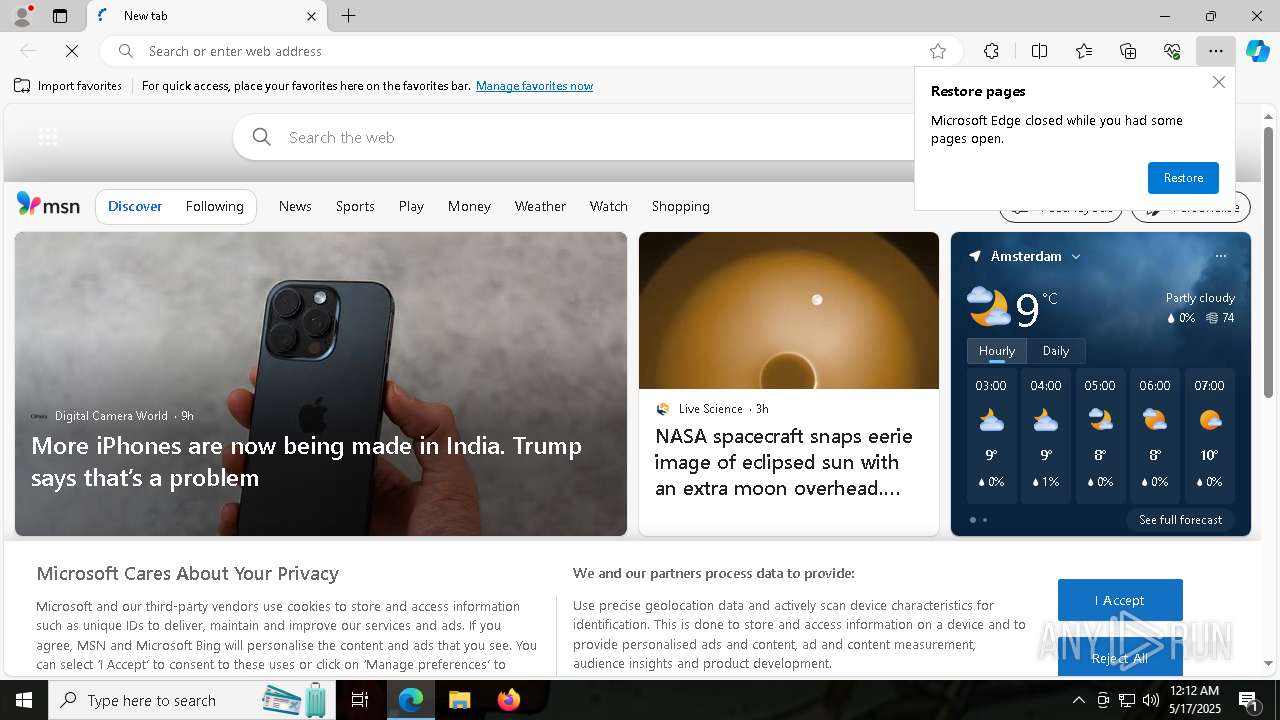
Task: Click the Restore button
Action: point(1183,178)
